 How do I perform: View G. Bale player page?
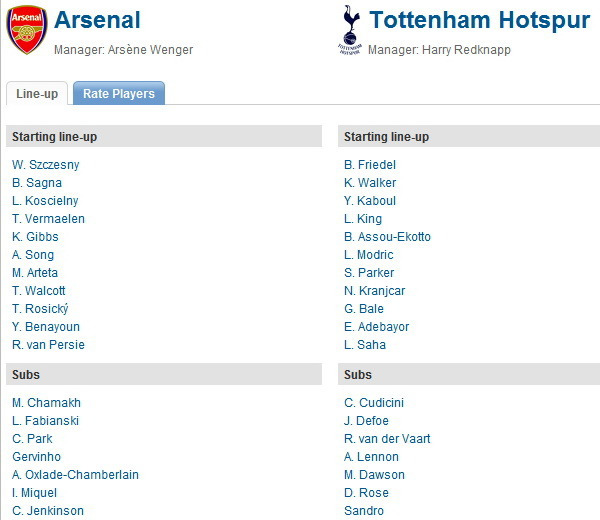364,309
